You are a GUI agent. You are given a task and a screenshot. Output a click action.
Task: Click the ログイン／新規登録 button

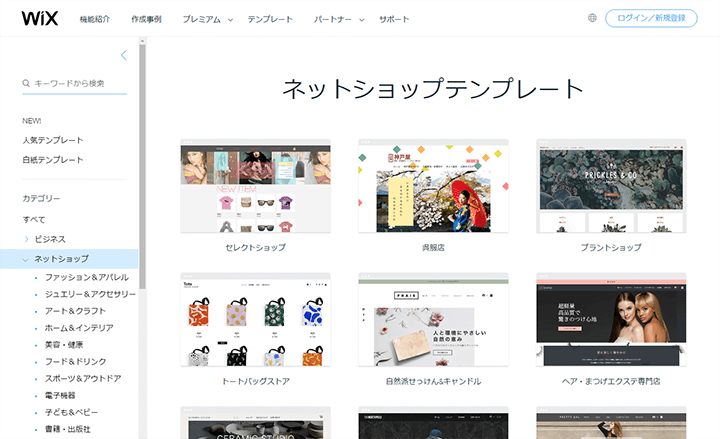point(651,18)
